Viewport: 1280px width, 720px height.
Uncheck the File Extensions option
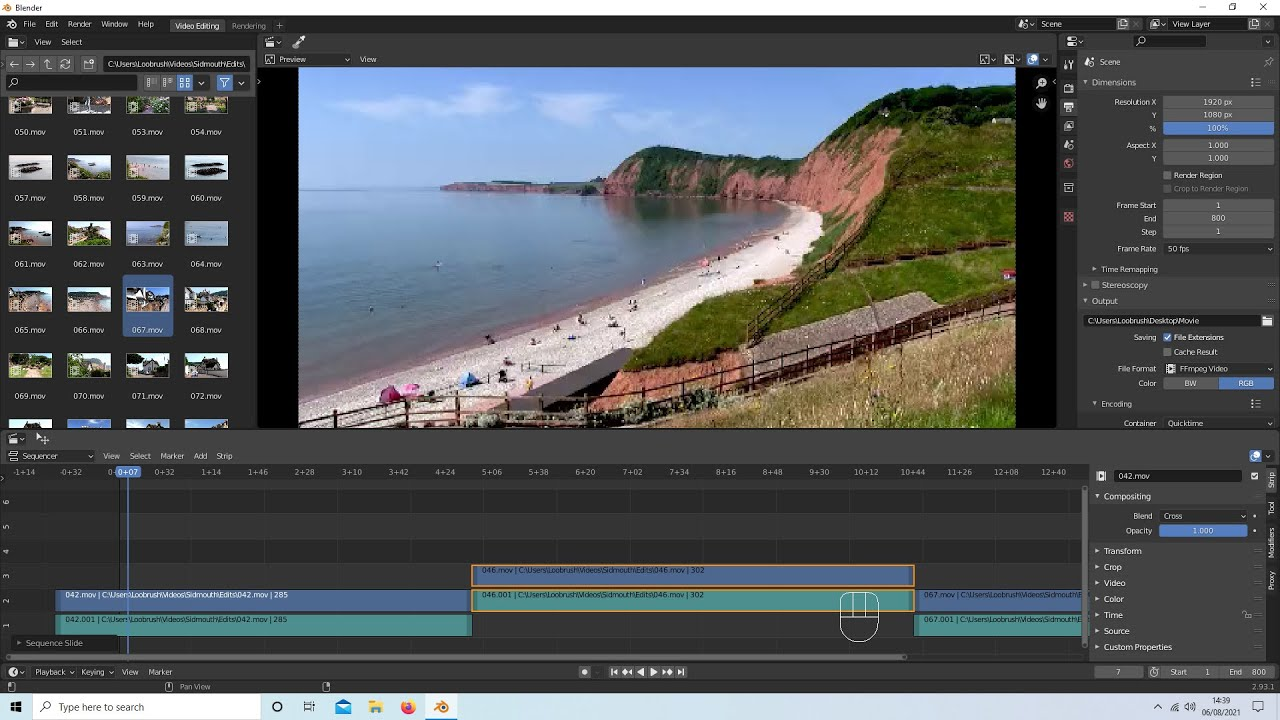point(1167,337)
